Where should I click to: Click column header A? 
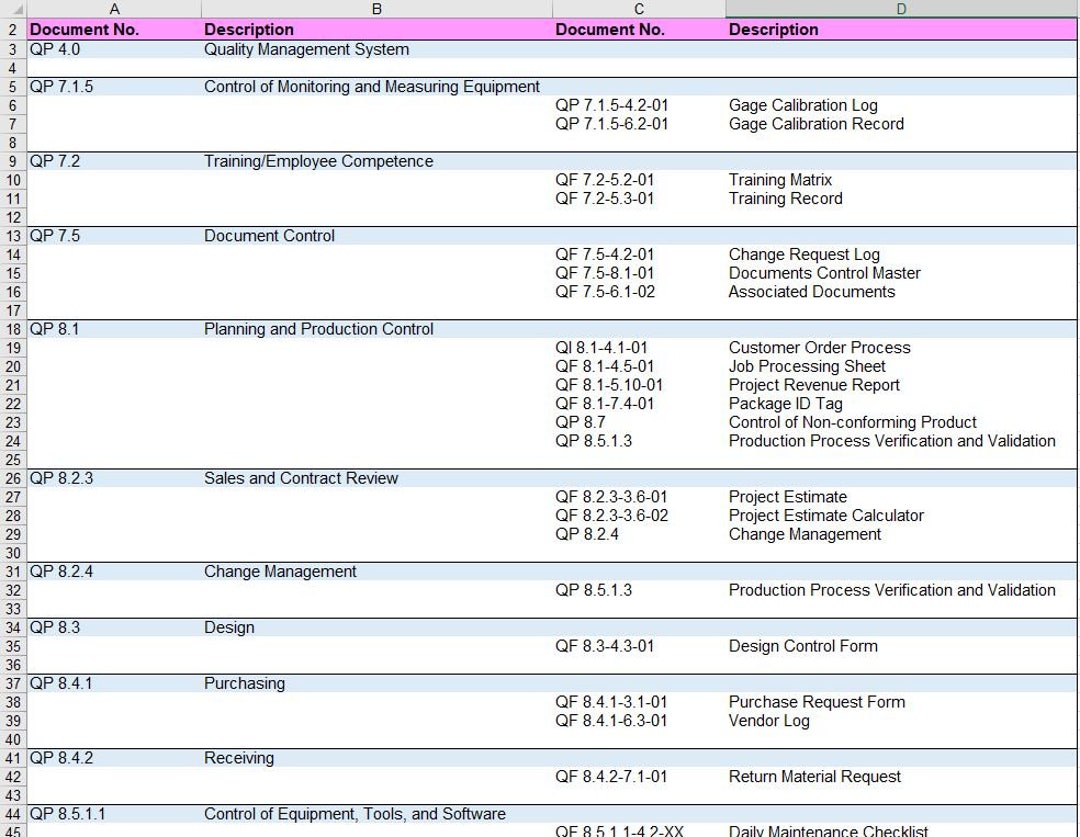(115, 8)
